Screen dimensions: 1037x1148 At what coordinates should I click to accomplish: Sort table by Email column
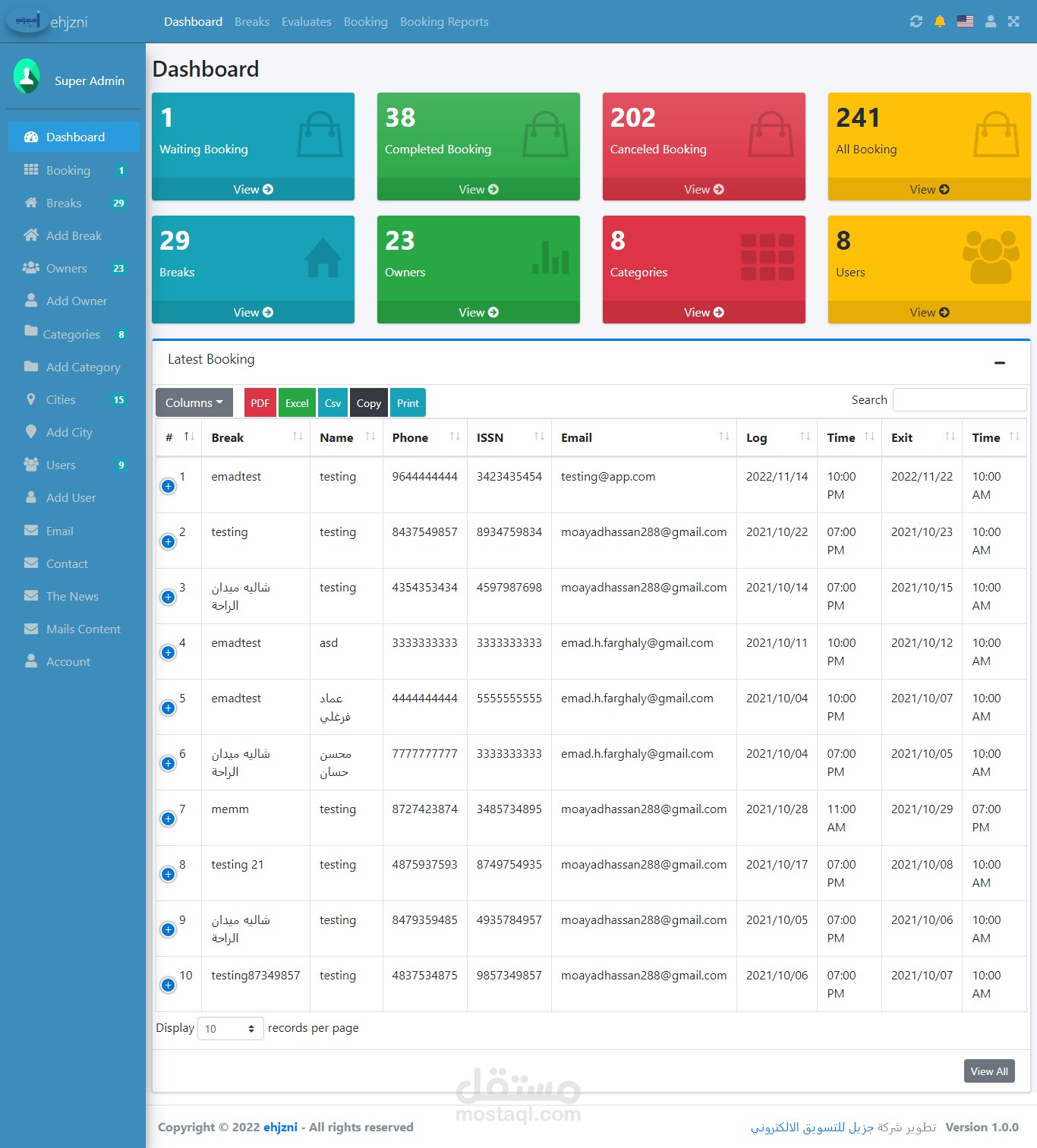point(644,437)
